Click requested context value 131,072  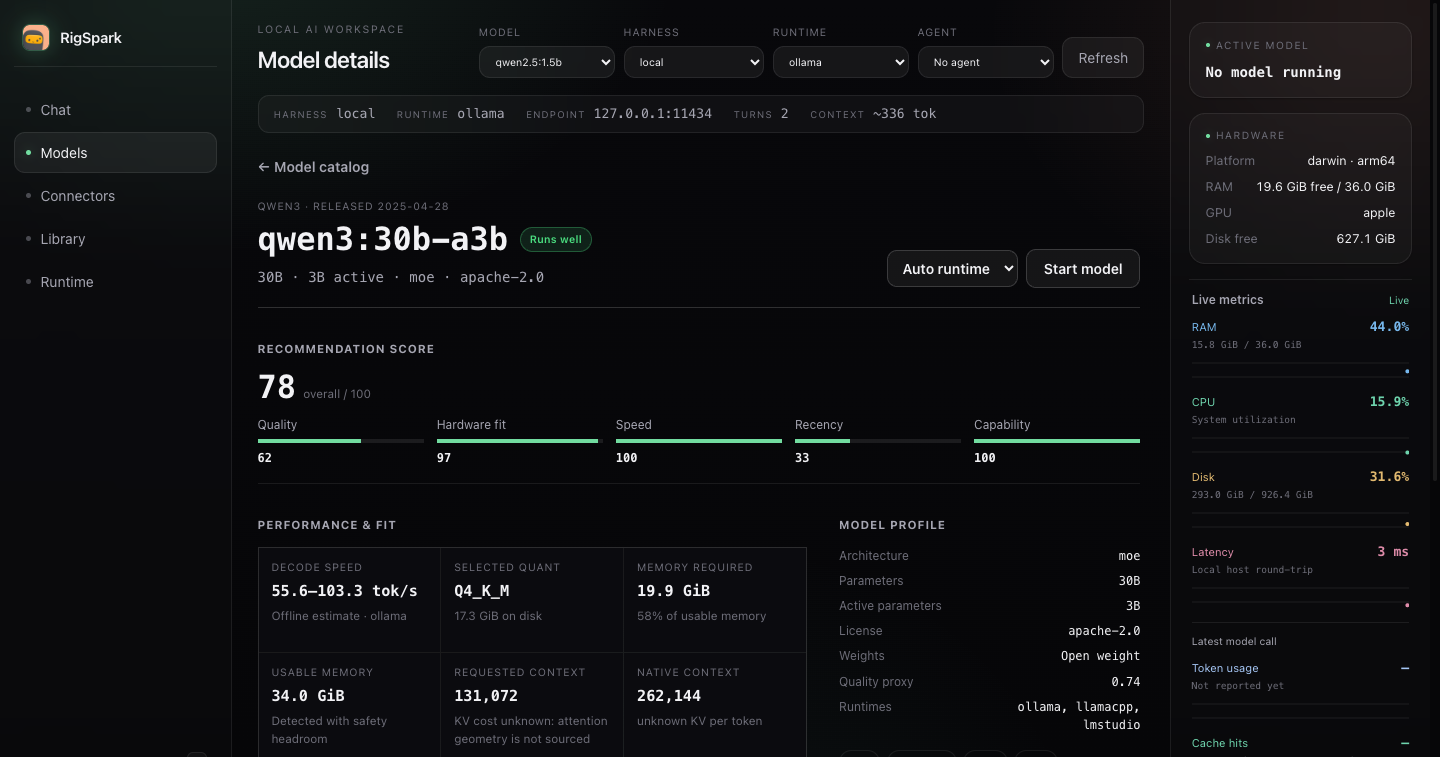coord(486,696)
